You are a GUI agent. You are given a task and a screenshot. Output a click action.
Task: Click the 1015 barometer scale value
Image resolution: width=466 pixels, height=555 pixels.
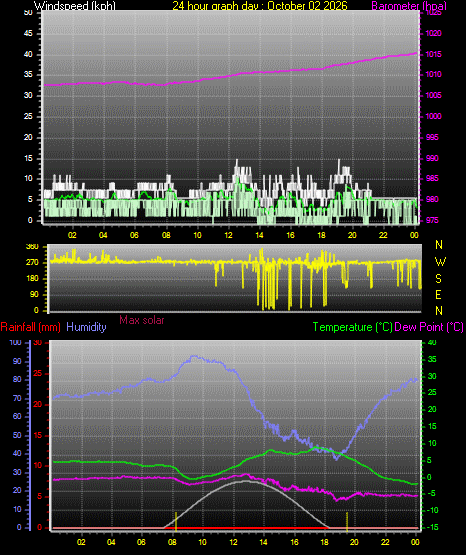tap(433, 54)
